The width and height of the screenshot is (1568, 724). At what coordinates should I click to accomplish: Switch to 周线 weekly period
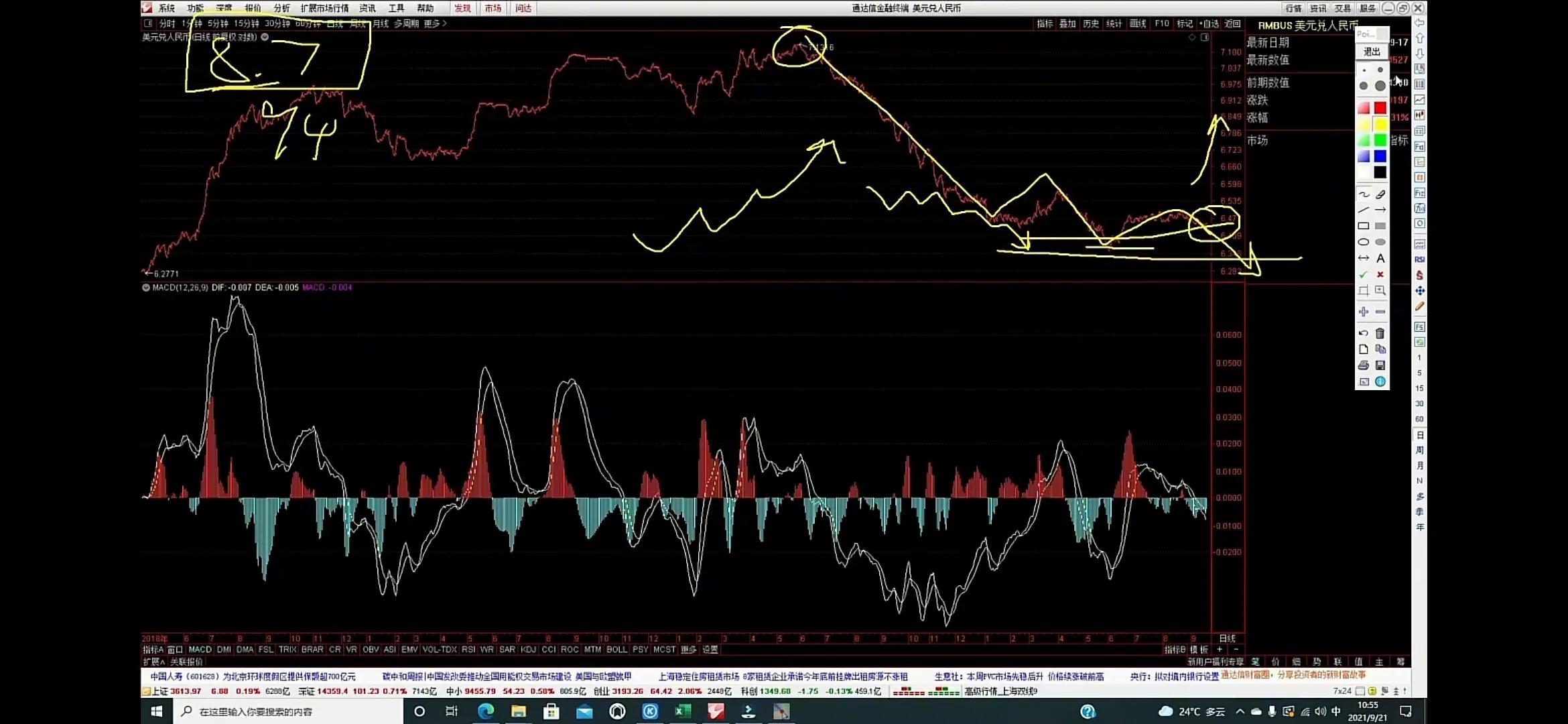(358, 23)
